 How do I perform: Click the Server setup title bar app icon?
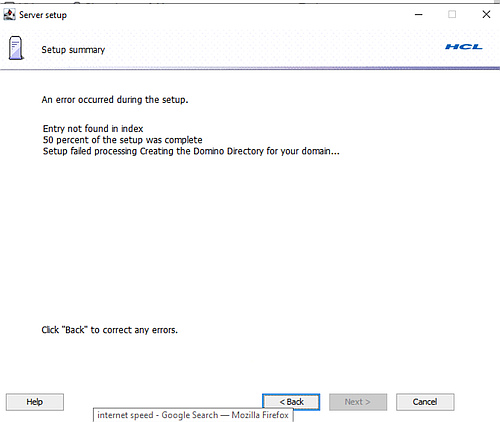click(9, 15)
